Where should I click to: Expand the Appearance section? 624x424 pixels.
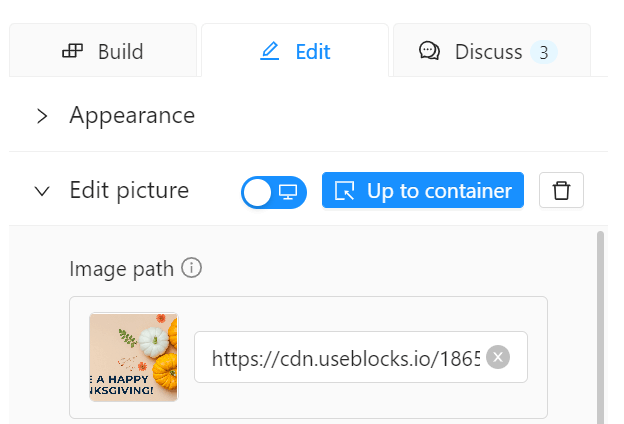42,116
